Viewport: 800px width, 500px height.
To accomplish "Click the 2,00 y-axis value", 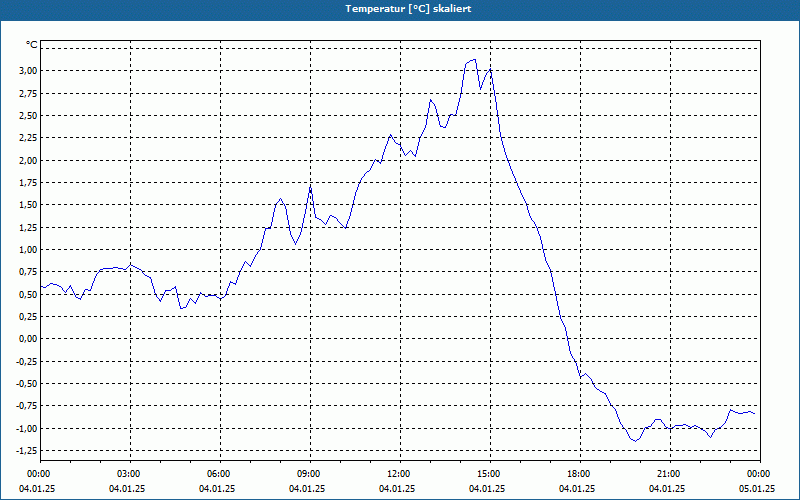I will (29, 161).
